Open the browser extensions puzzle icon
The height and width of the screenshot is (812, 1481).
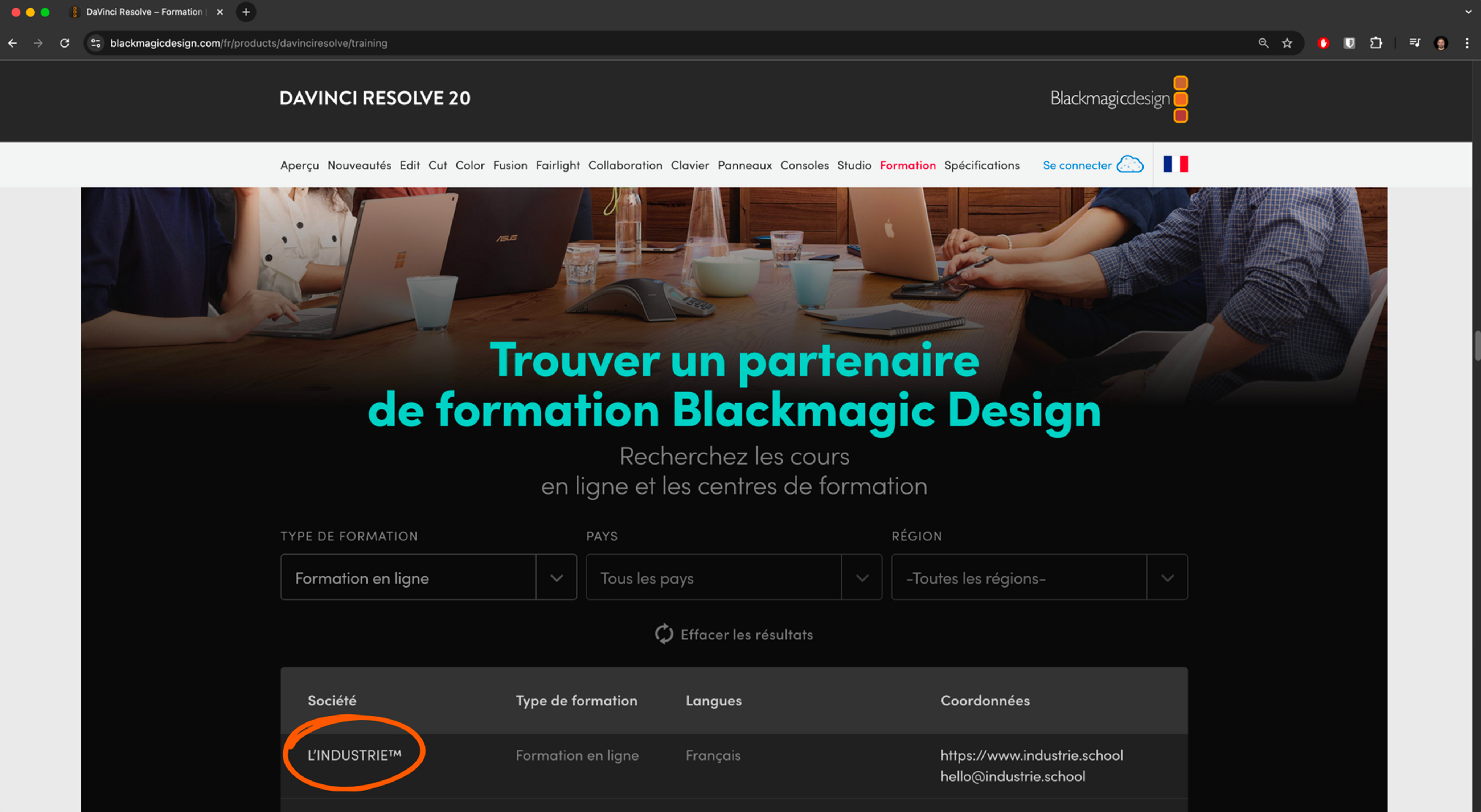pyautogui.click(x=1376, y=43)
